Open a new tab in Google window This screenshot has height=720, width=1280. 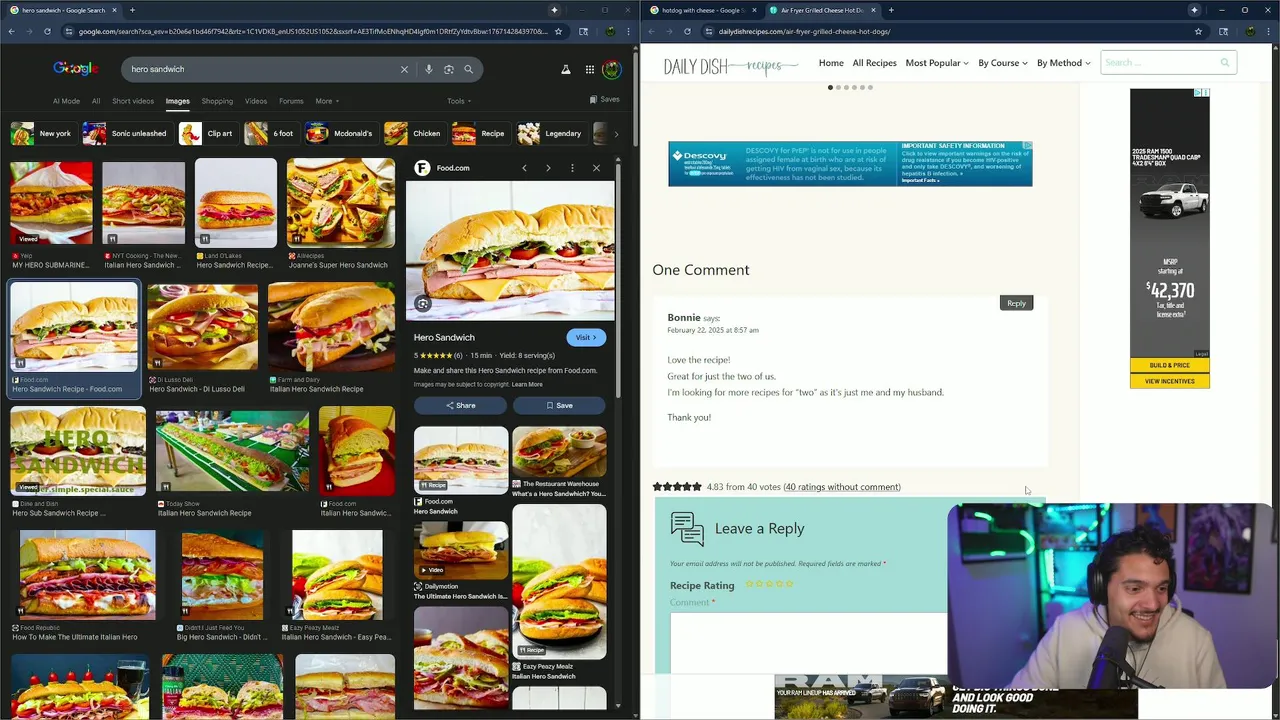pyautogui.click(x=132, y=10)
